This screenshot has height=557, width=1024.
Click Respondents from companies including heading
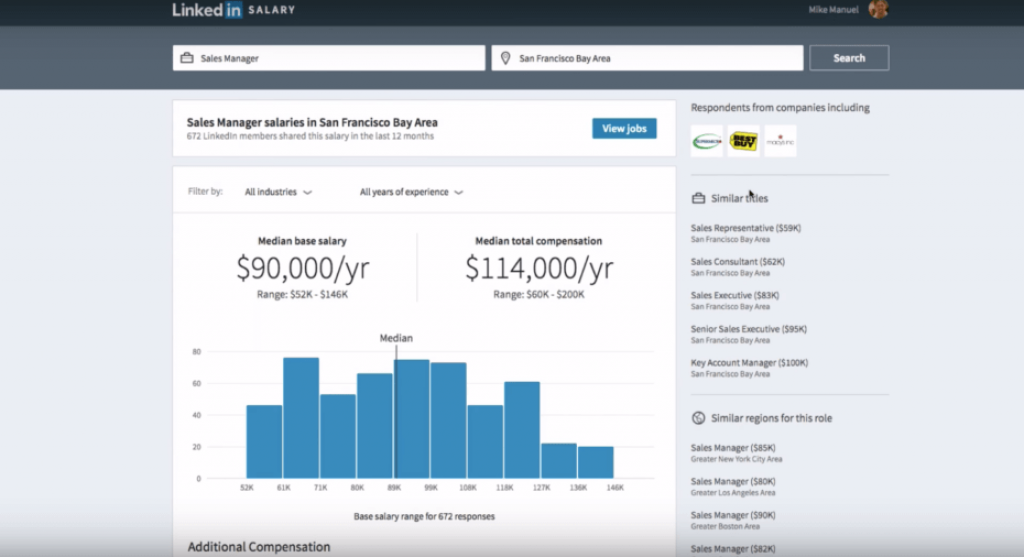click(780, 108)
